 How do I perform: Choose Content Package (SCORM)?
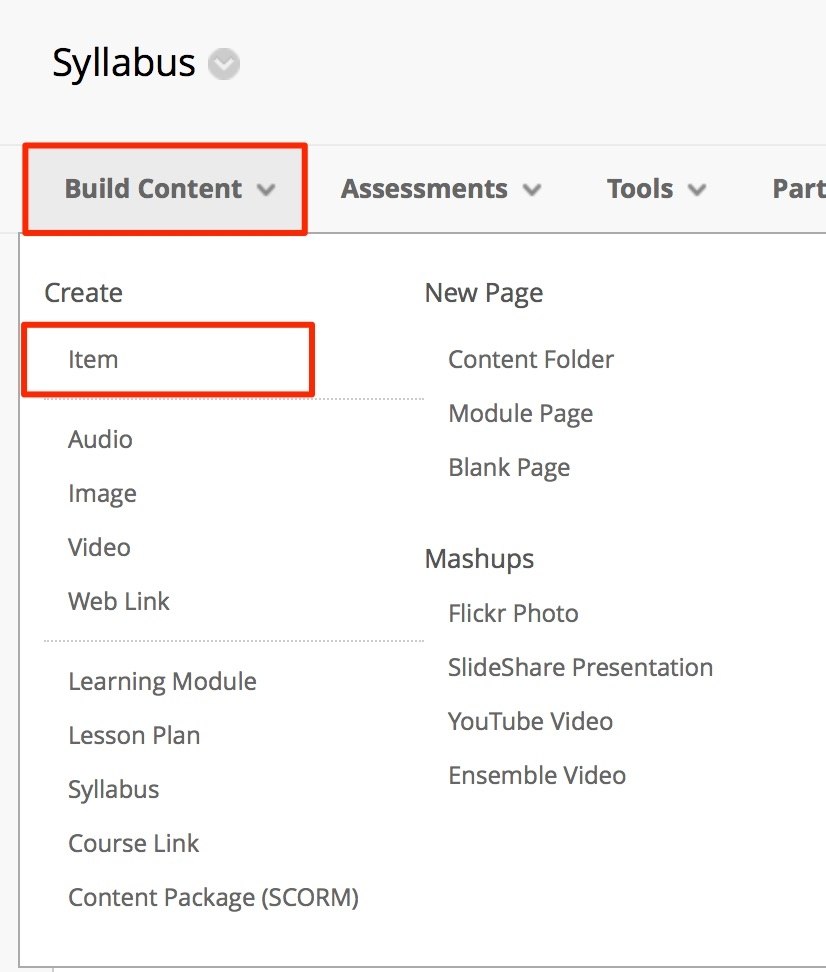point(213,898)
